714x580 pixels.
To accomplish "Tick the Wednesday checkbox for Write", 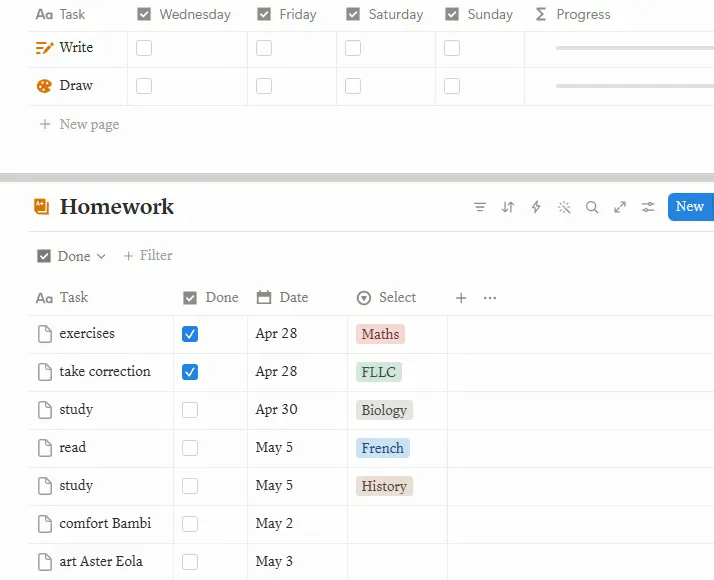I will pos(144,48).
